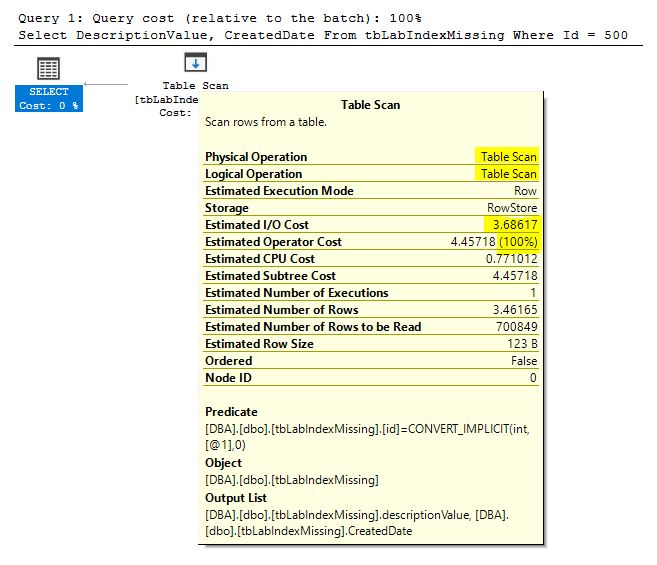Click the Predicate heading in the tooltip
This screenshot has height=565, width=657.
[231, 412]
